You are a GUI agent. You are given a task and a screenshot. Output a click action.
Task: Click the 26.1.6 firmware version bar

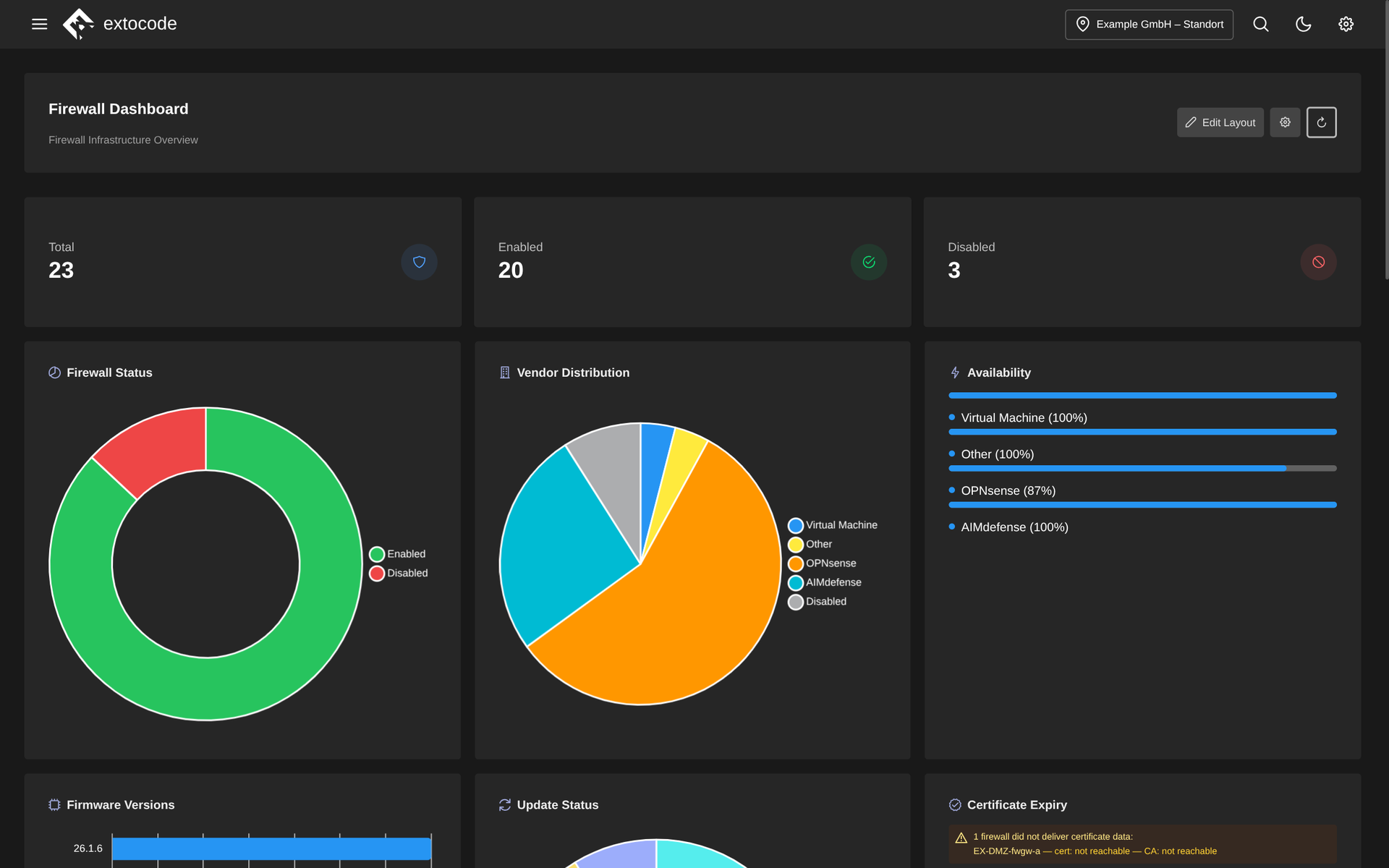pyautogui.click(x=271, y=848)
